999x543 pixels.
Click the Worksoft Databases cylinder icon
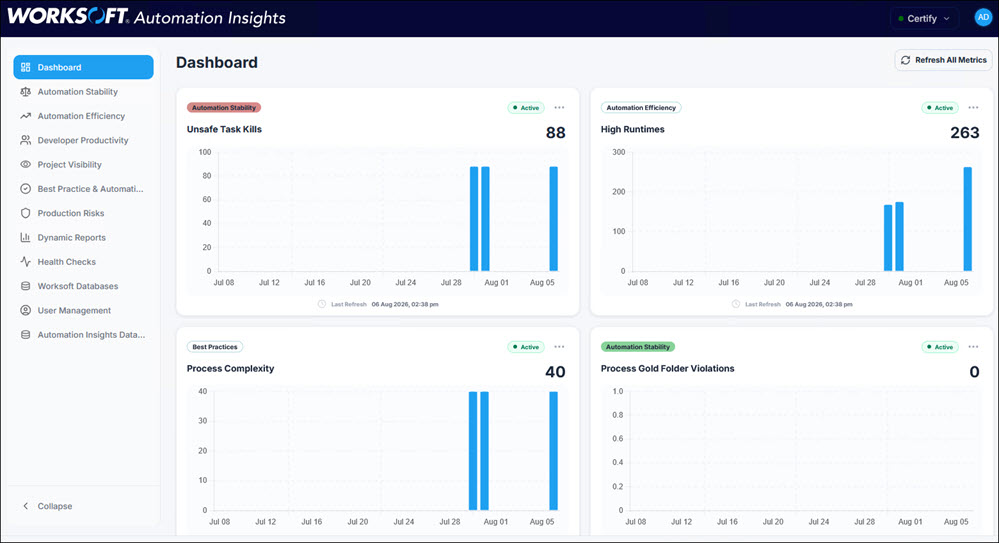click(x=25, y=286)
